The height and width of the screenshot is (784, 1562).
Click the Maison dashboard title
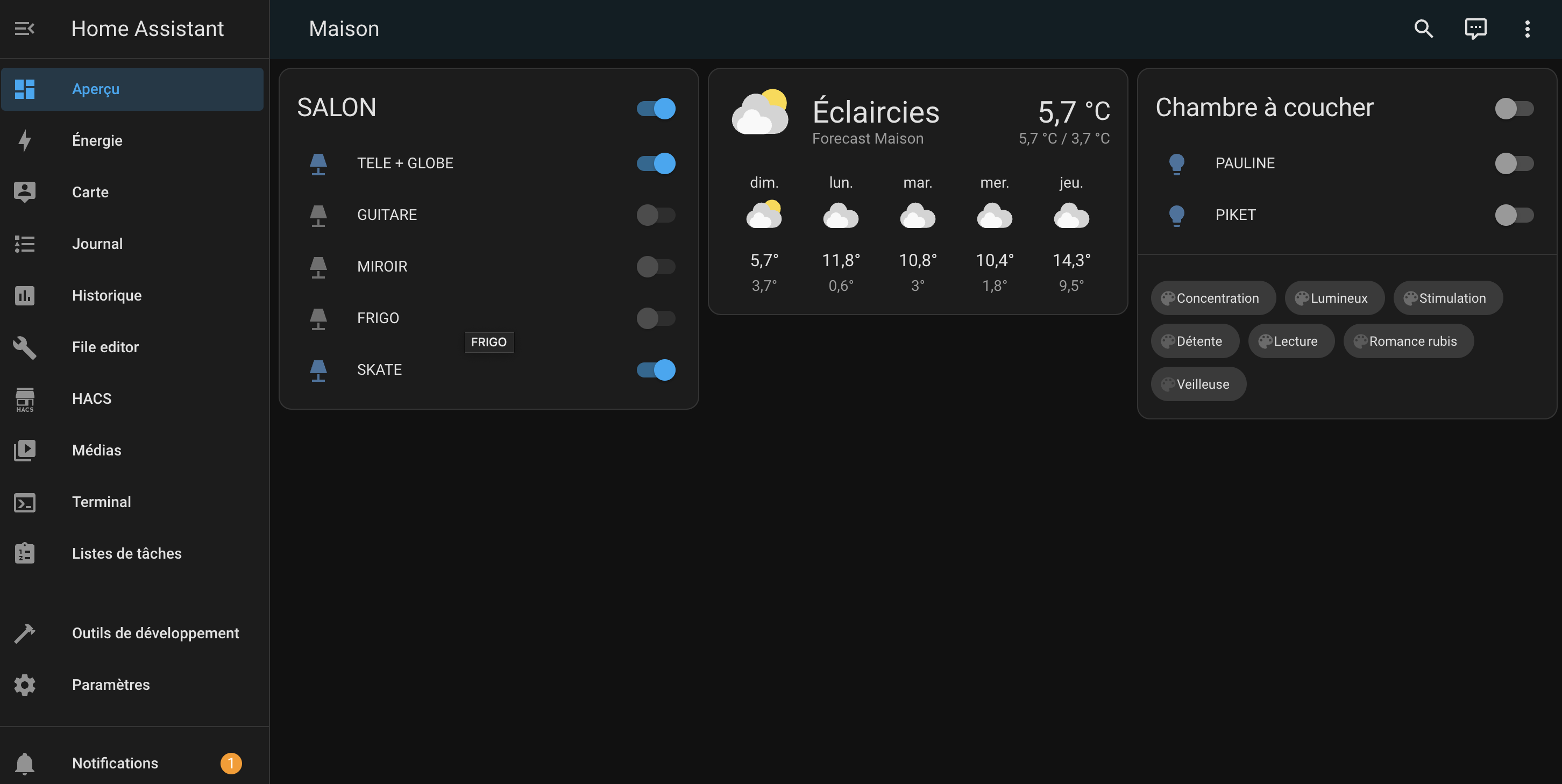[x=344, y=28]
